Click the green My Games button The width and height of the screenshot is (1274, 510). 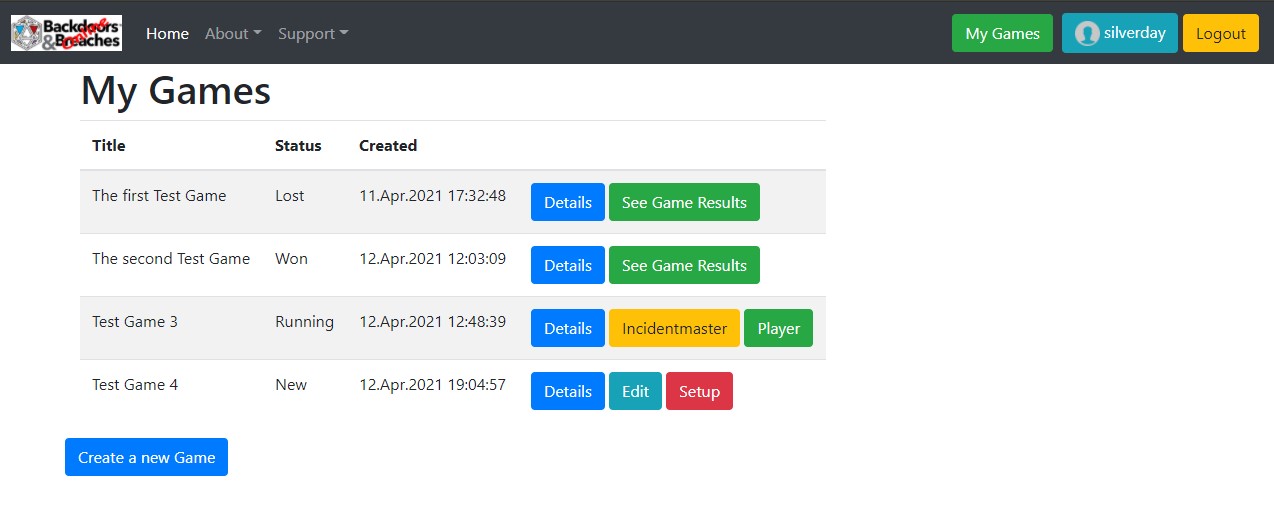(x=1002, y=33)
